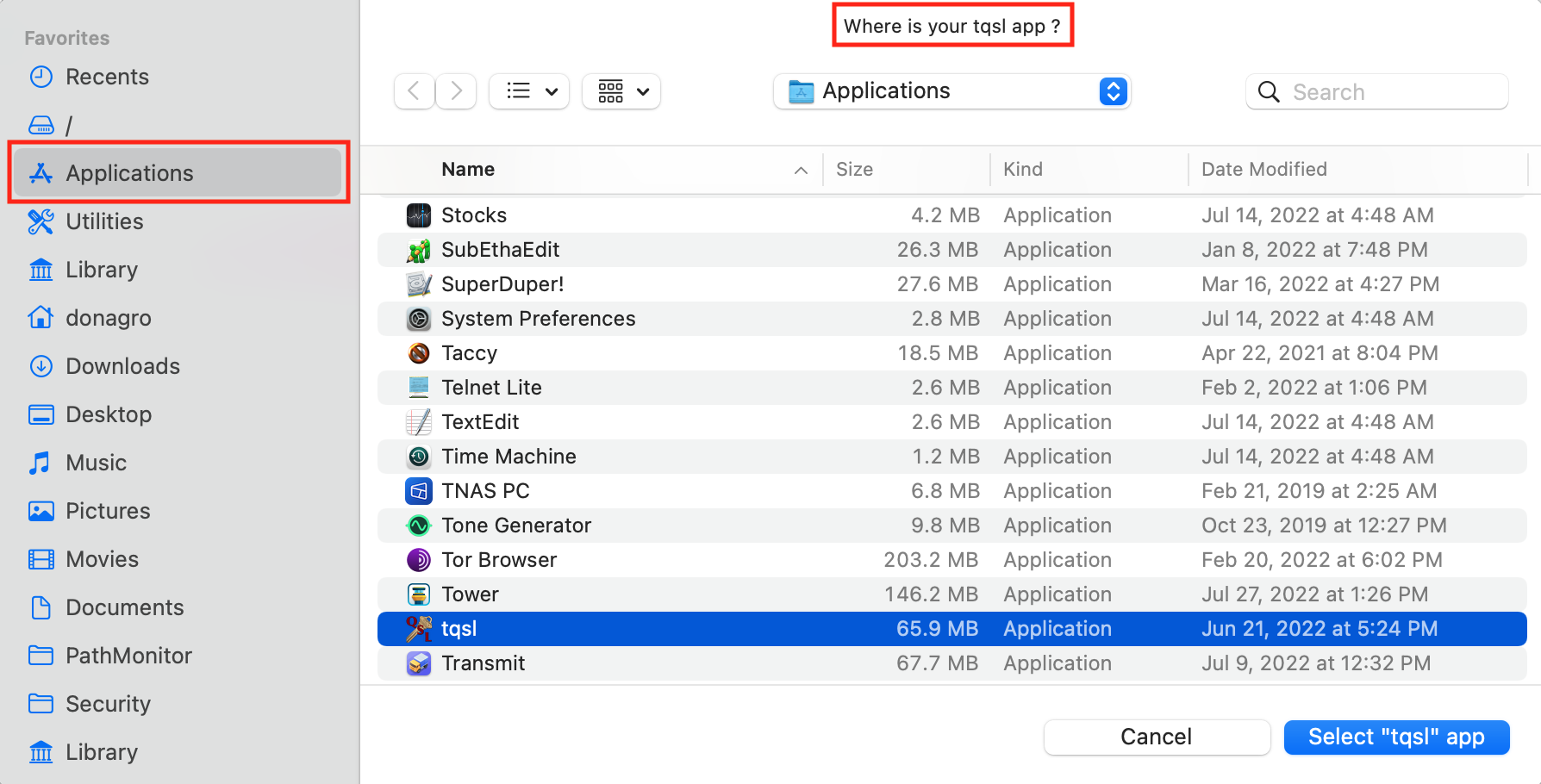
Task: Open the list view options dropdown
Action: [x=529, y=91]
